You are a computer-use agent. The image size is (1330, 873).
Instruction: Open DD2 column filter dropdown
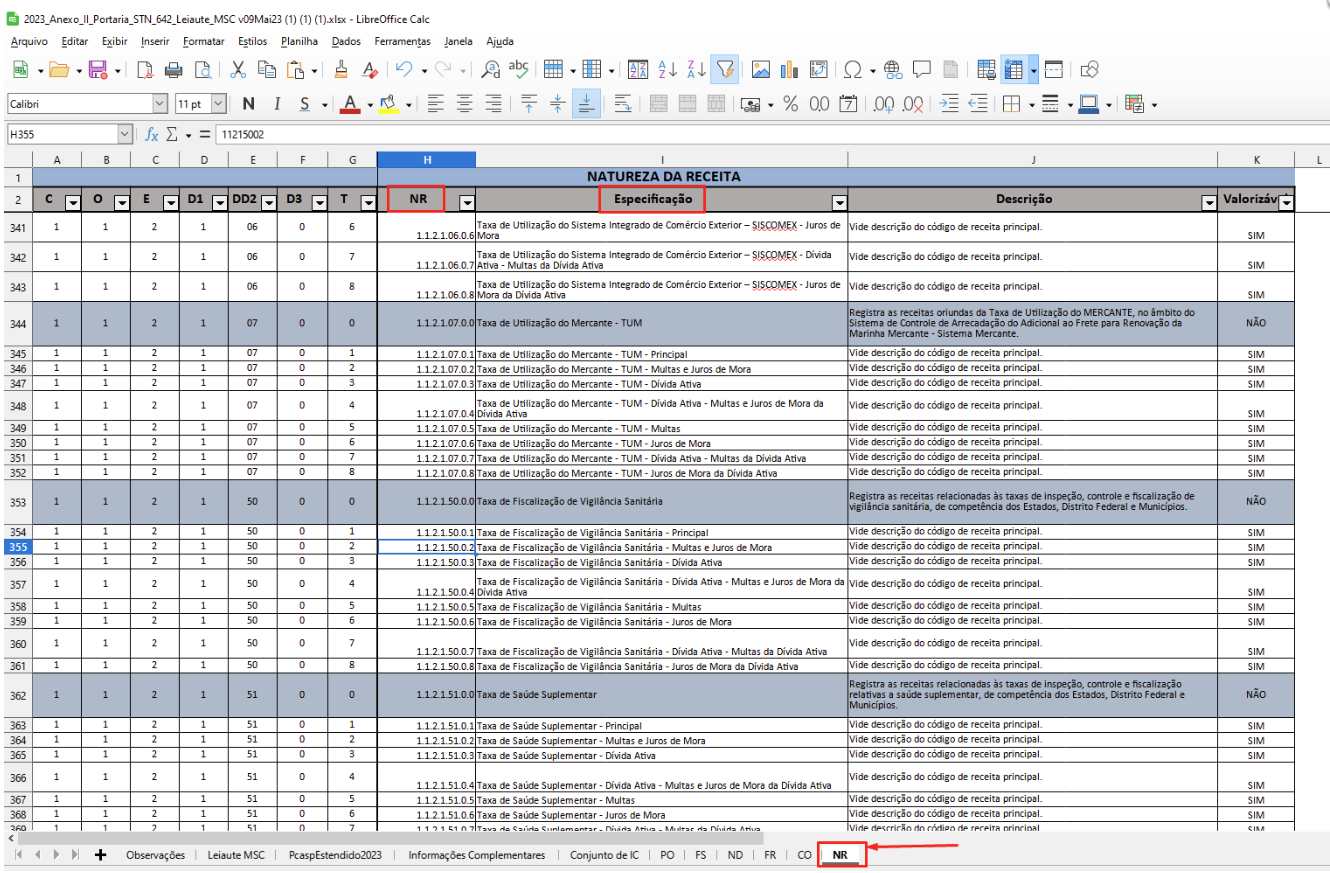coord(268,203)
